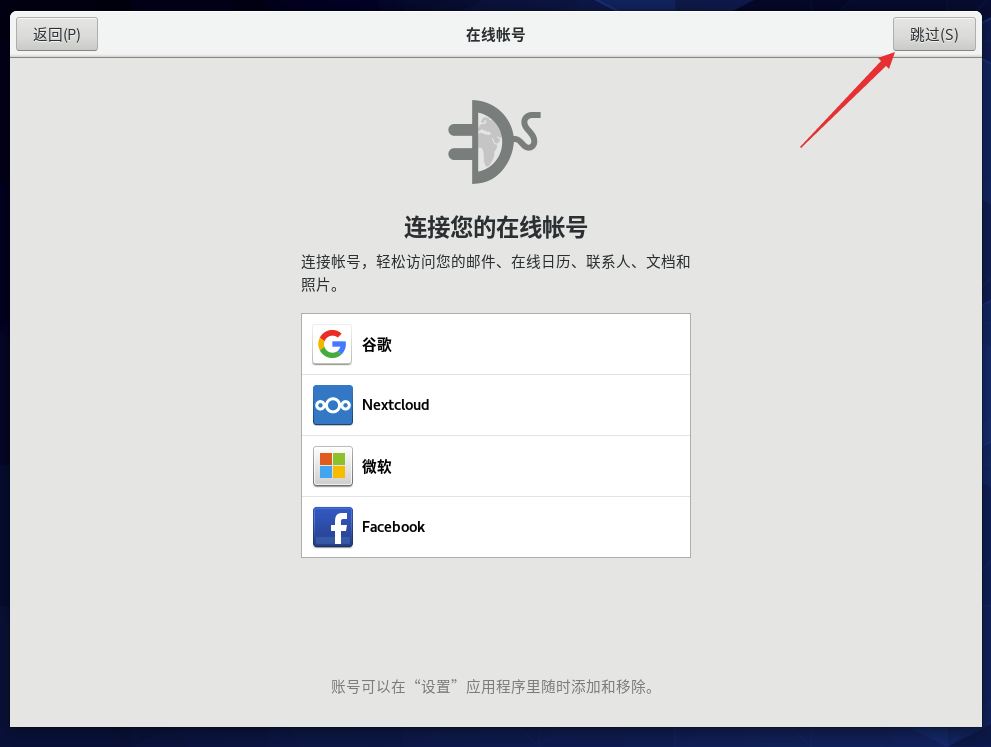Click the 连接您的在线帐号 heading
991x747 pixels.
[x=496, y=227]
